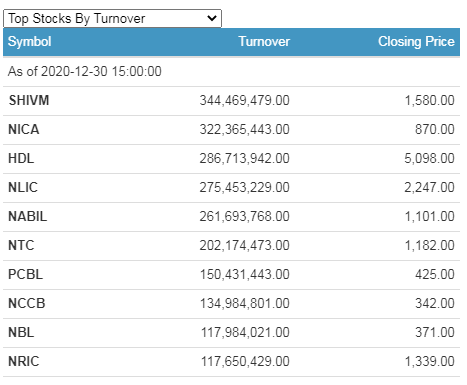Select NRIC closing price 1,339.00

[x=430, y=361]
